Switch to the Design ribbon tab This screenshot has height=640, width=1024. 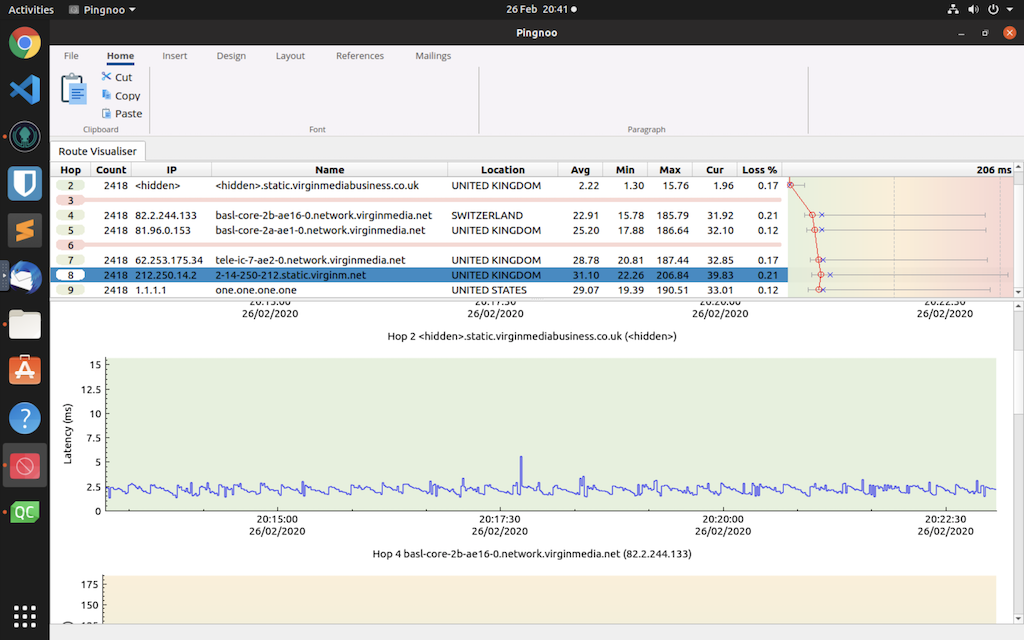[x=231, y=56]
